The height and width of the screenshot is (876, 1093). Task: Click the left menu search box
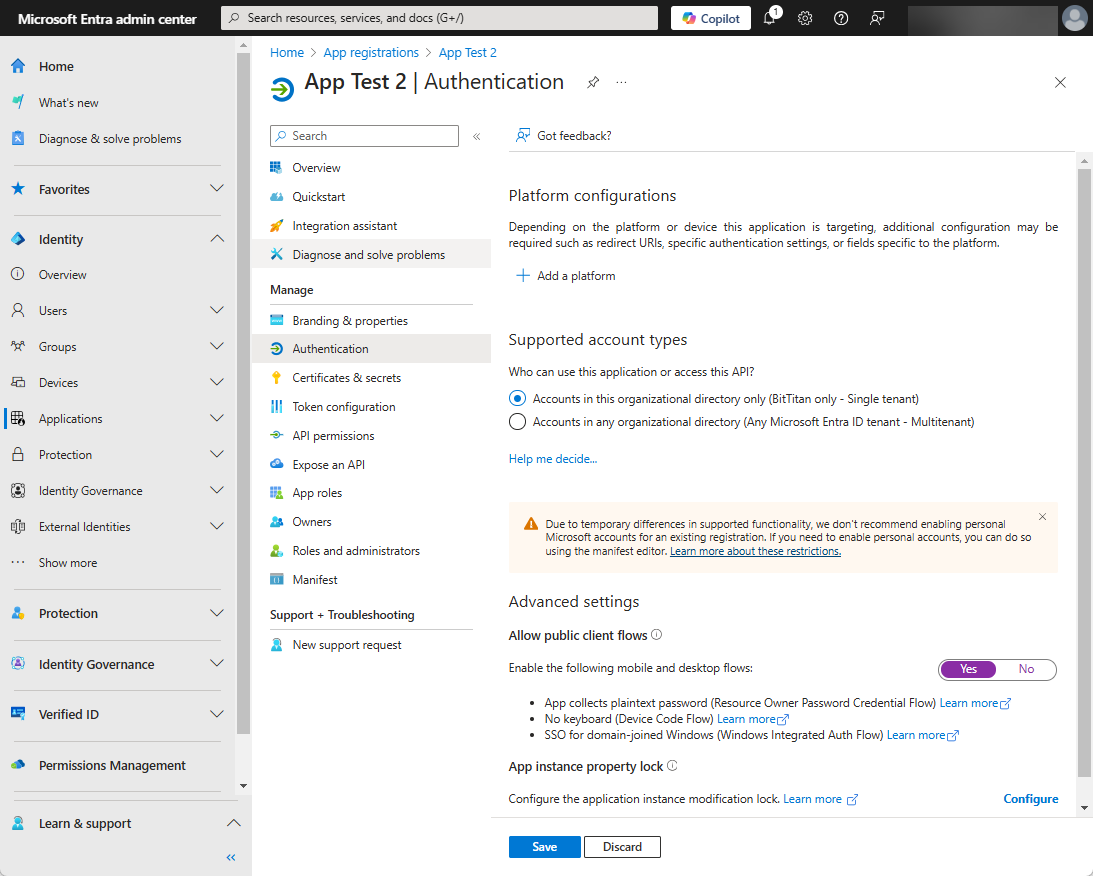[364, 135]
